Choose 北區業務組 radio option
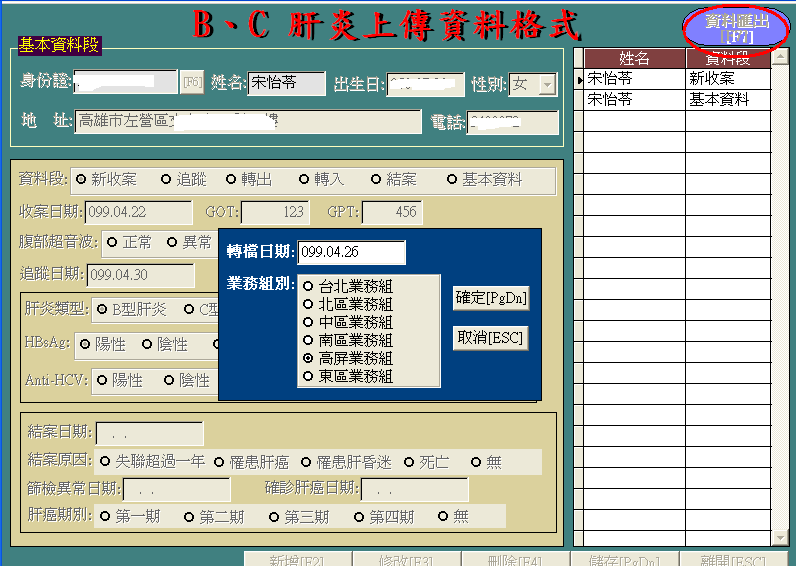The image size is (796, 566). 308,305
